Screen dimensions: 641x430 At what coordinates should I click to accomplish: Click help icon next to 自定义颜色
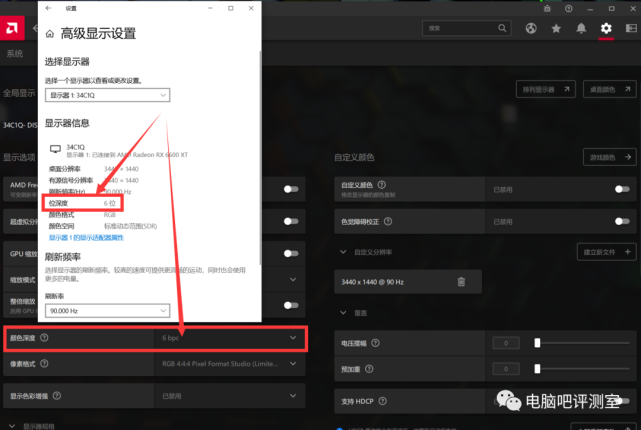click(x=381, y=185)
